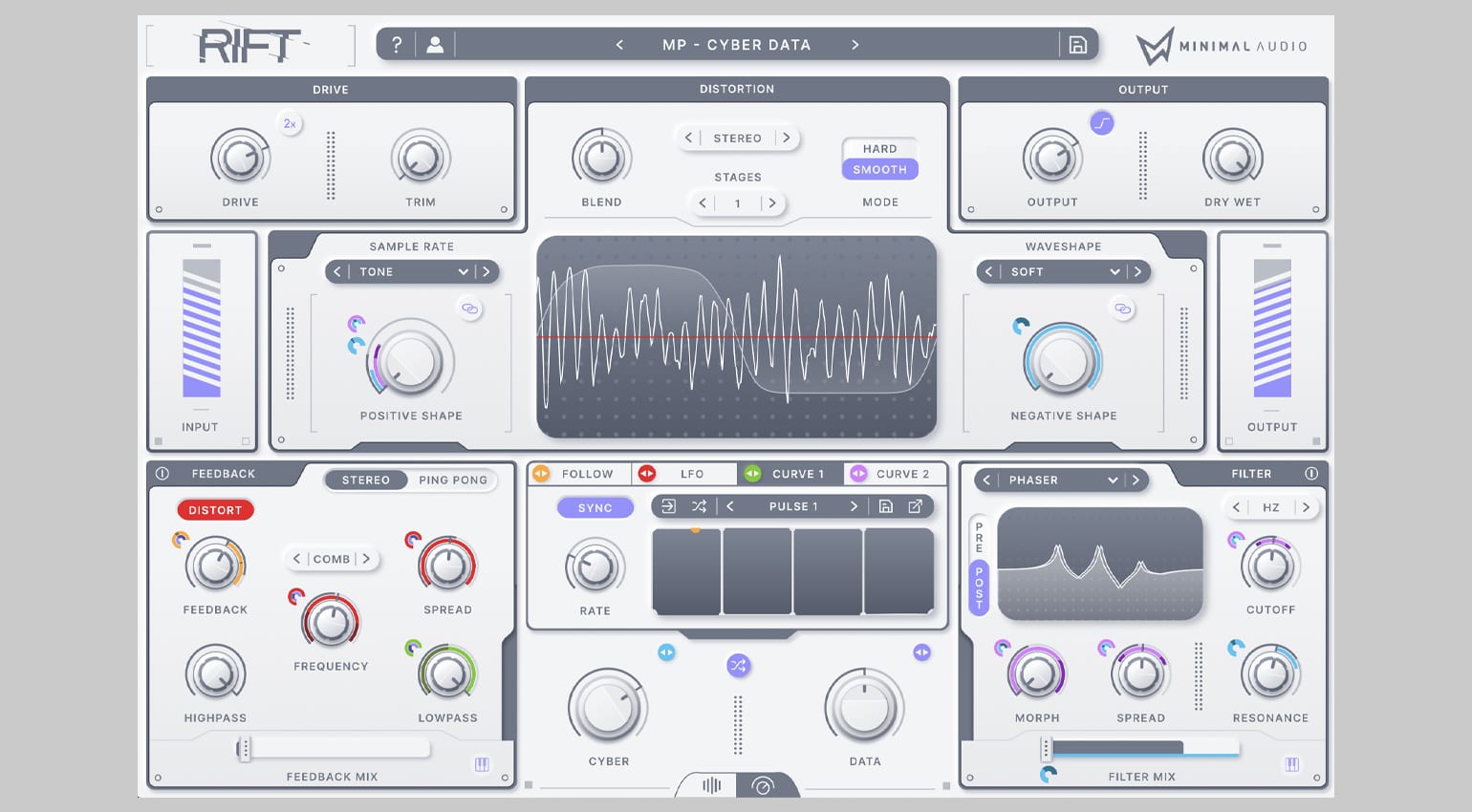Open the user account icon

[435, 45]
